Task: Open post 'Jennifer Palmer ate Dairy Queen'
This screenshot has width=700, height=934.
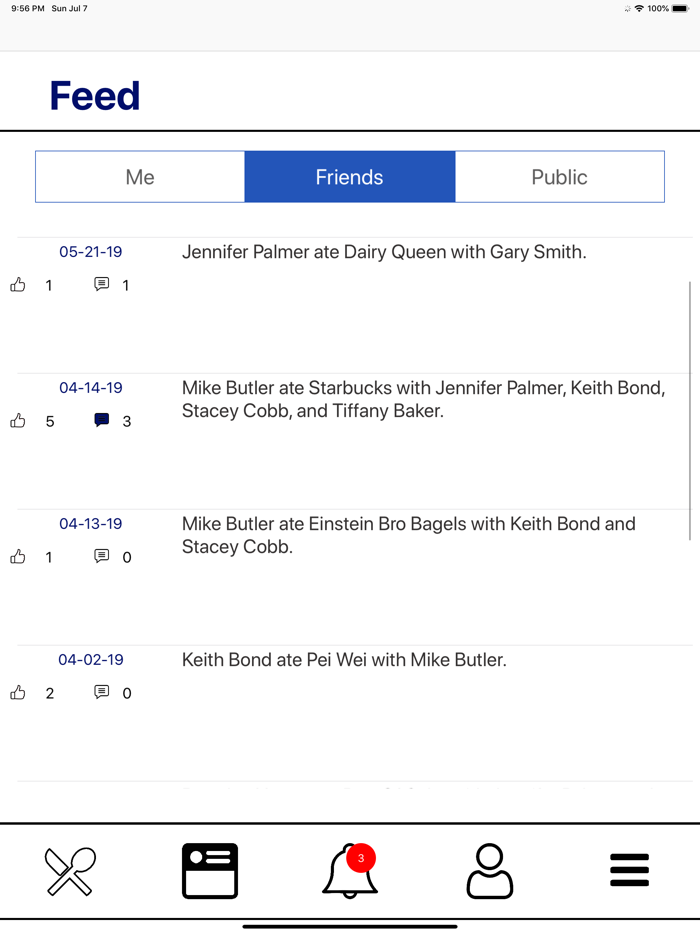Action: pyautogui.click(x=384, y=253)
